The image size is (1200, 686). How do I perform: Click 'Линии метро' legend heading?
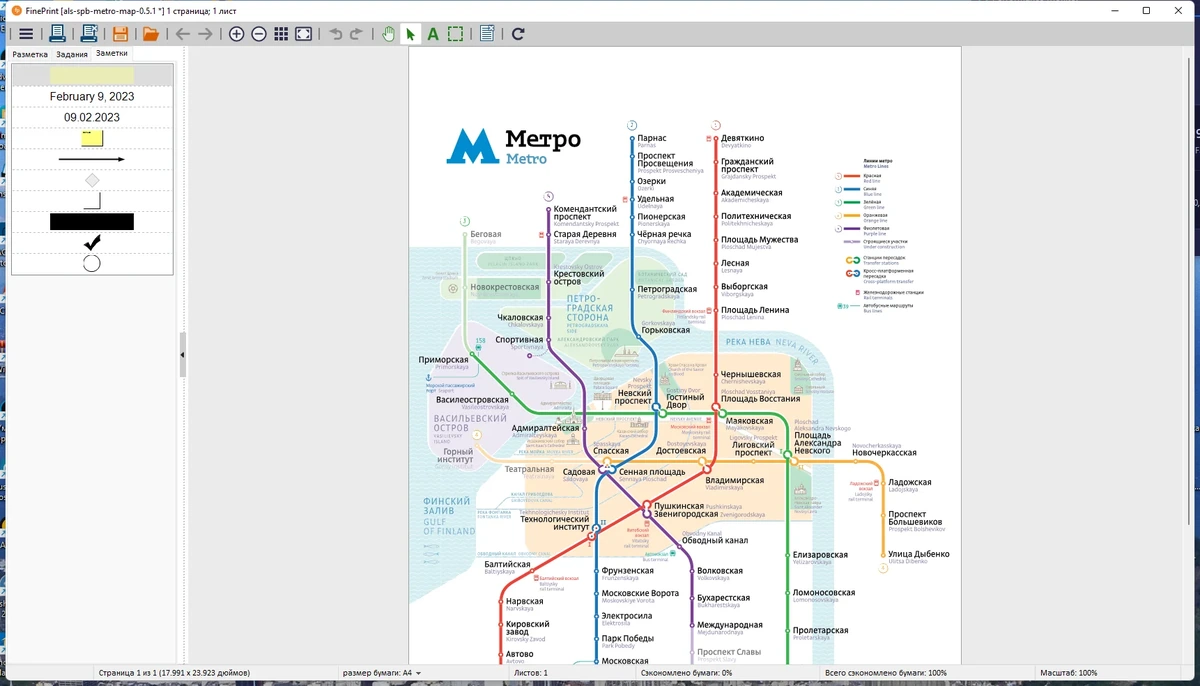pos(878,161)
